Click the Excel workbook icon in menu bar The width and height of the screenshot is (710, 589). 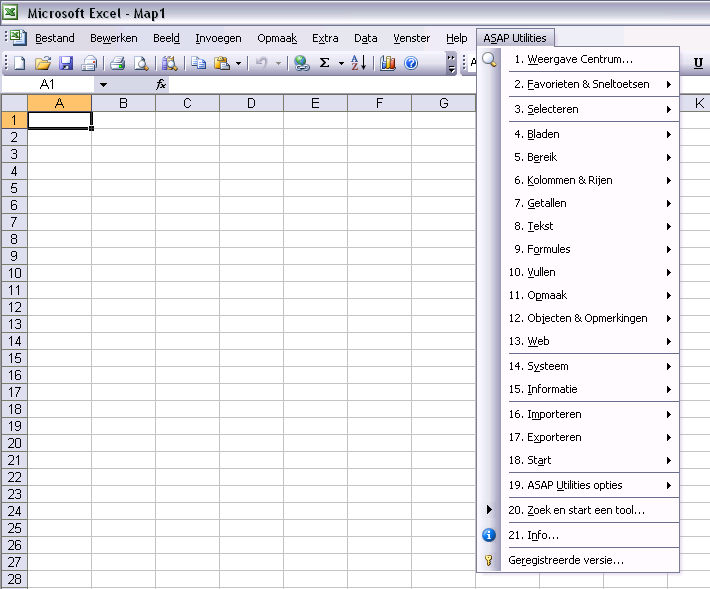click(x=18, y=38)
